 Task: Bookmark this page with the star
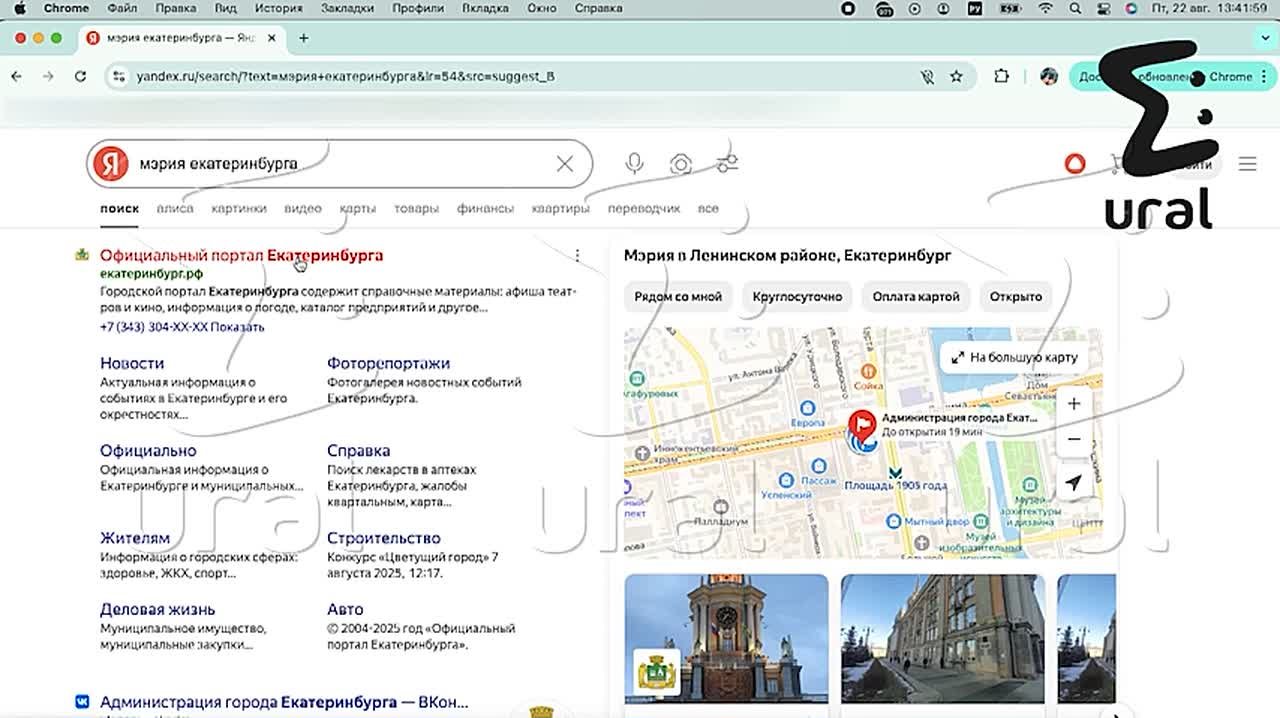pos(956,76)
